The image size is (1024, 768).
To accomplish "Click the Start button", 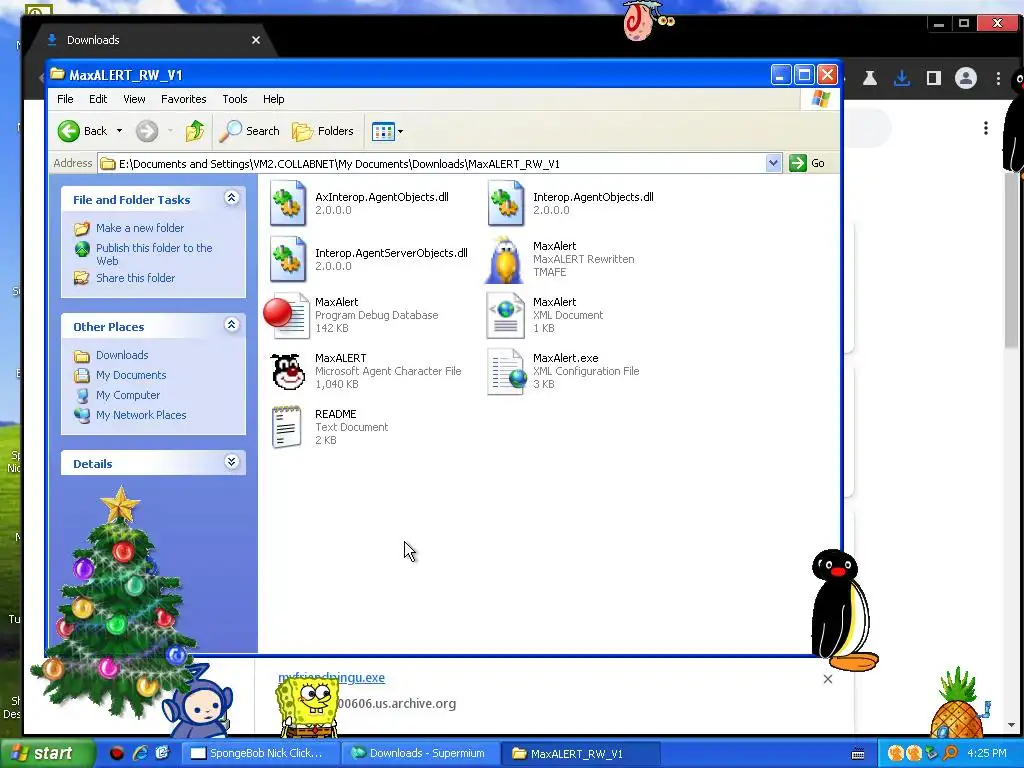I will tap(46, 753).
